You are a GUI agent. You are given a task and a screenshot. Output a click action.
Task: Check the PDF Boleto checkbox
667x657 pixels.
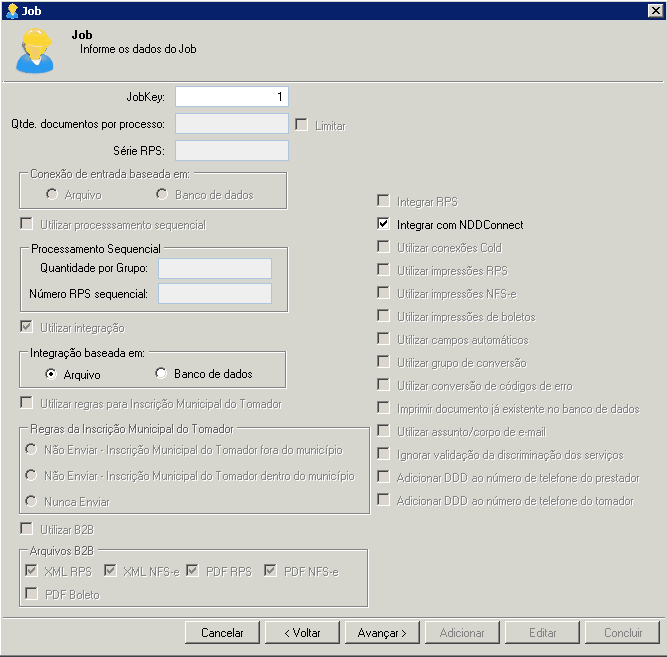31,593
